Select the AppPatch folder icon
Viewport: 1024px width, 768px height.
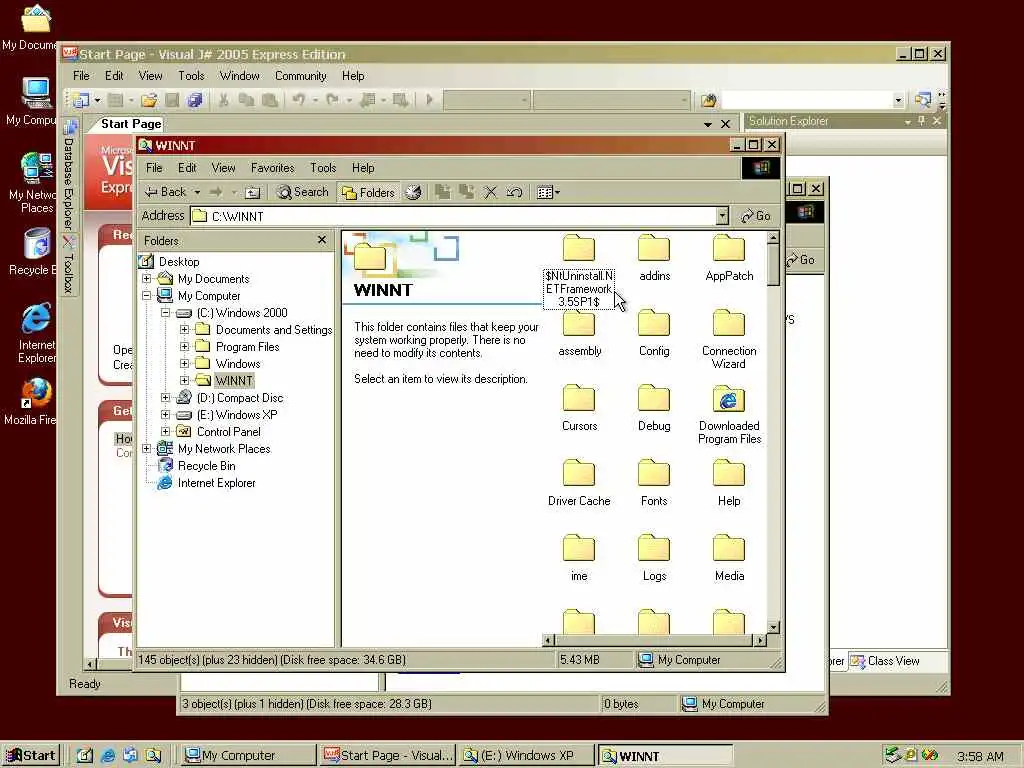(729, 249)
